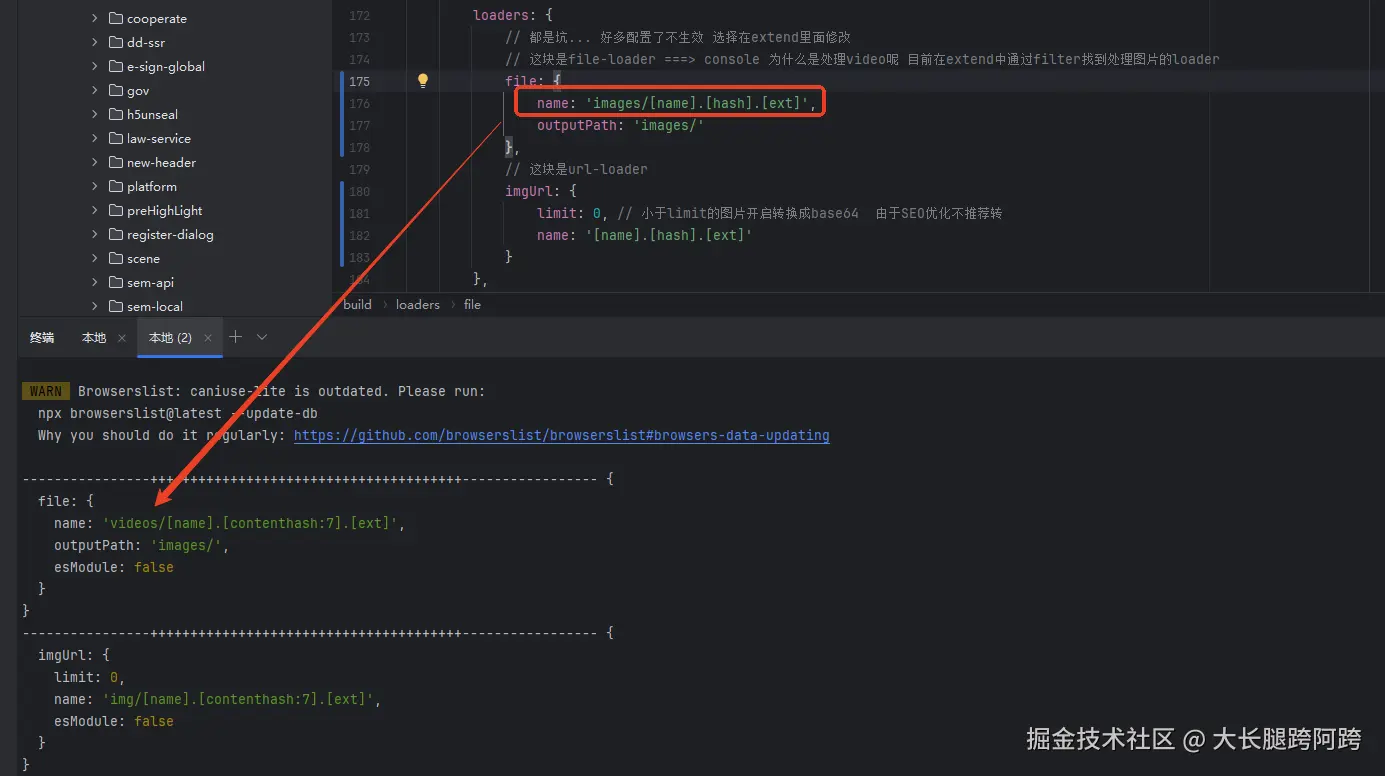Click the law-service folder icon
This screenshot has height=776, width=1385.
pyautogui.click(x=115, y=138)
